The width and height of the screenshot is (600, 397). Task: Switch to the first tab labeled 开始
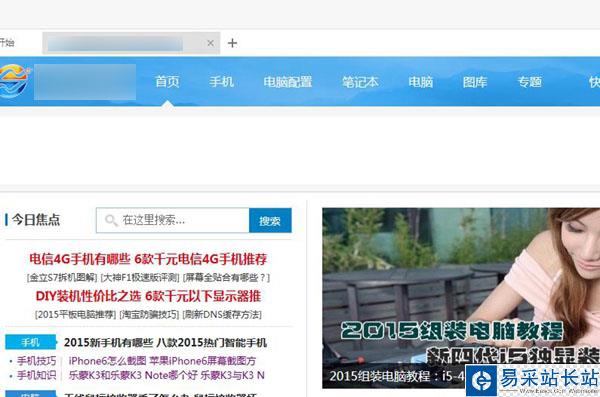pos(7,42)
